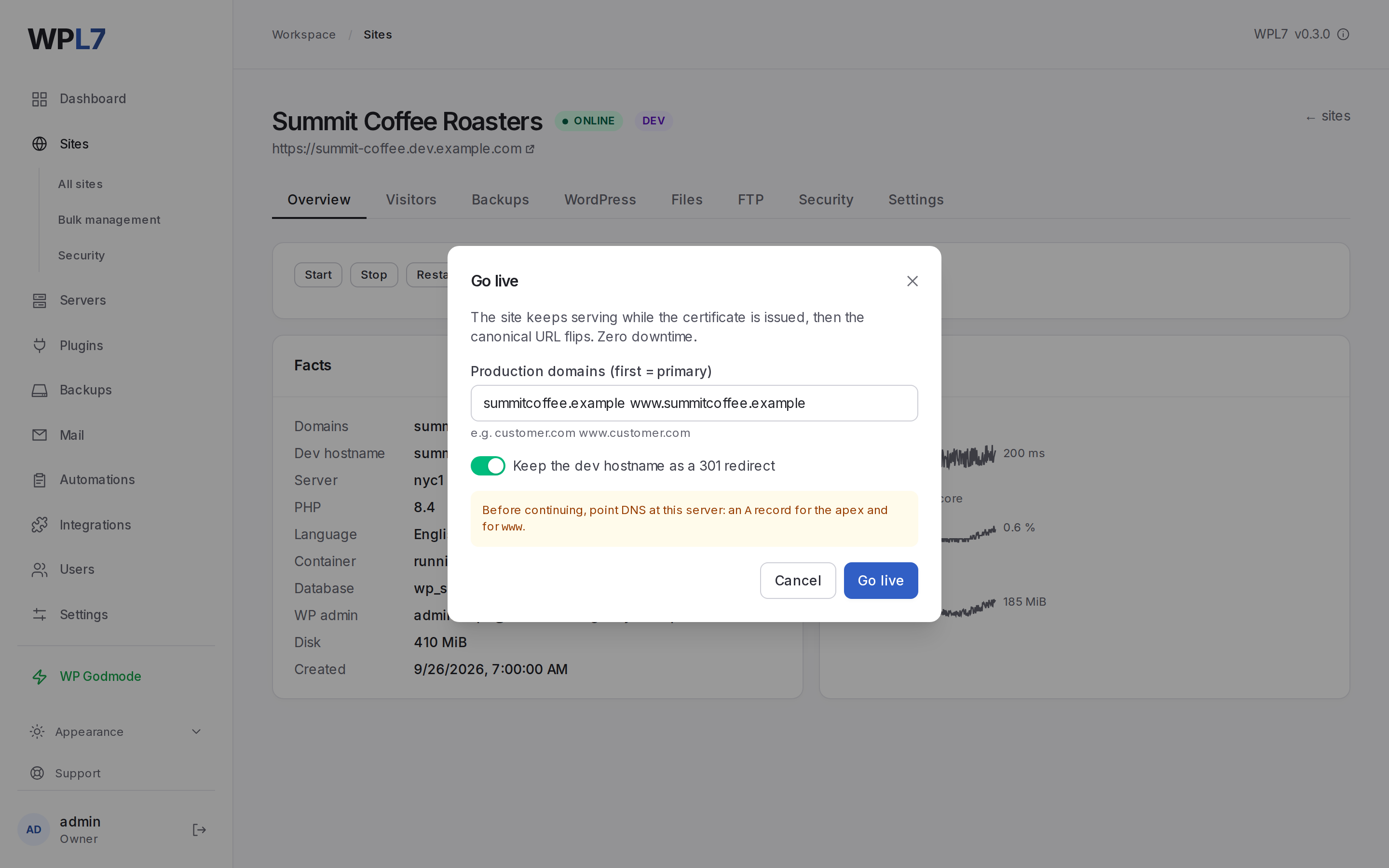Image resolution: width=1389 pixels, height=868 pixels.
Task: Open Automations from the sidebar
Action: (x=97, y=480)
